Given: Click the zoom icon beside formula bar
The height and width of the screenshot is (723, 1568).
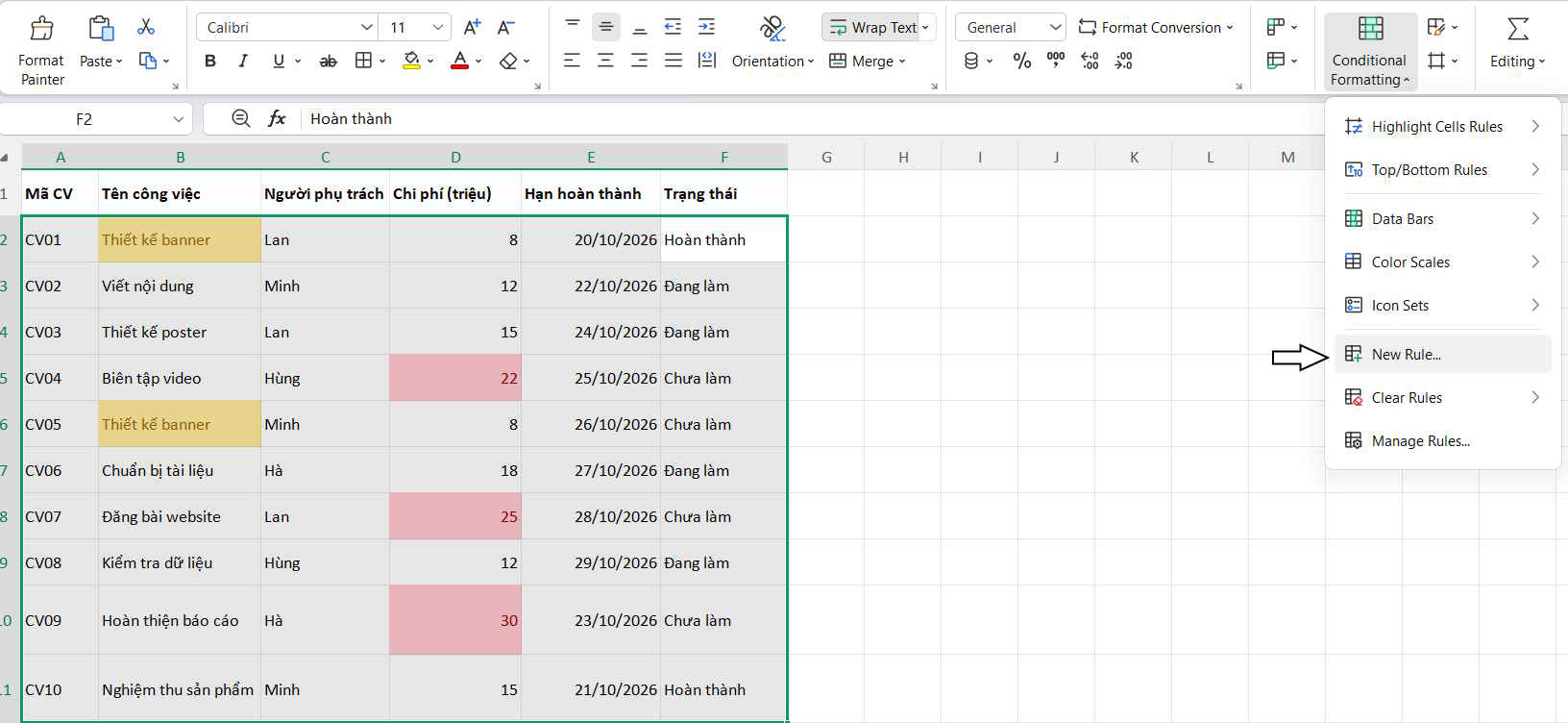Looking at the screenshot, I should pos(241,118).
